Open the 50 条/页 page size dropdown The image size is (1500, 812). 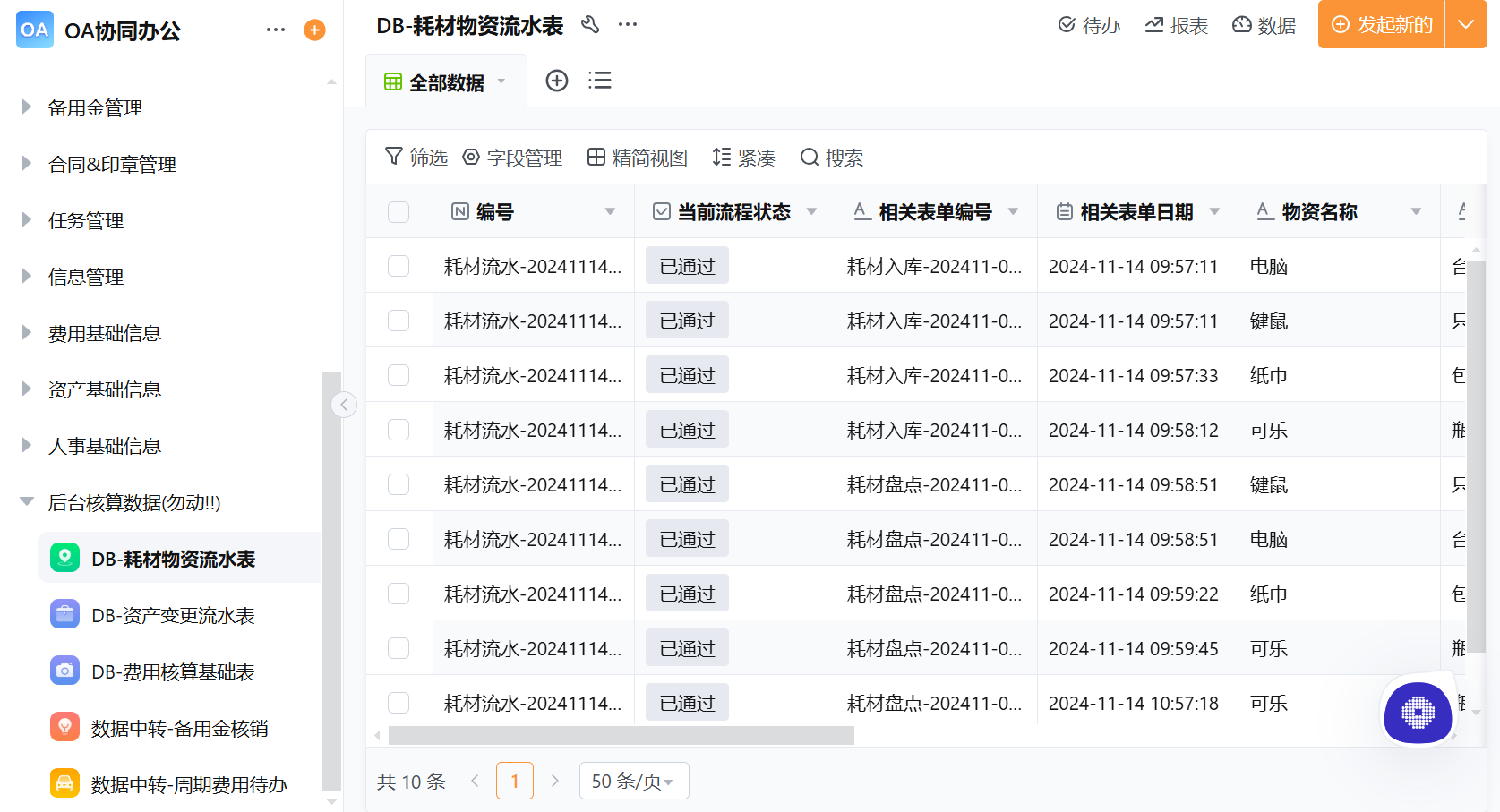tap(634, 780)
